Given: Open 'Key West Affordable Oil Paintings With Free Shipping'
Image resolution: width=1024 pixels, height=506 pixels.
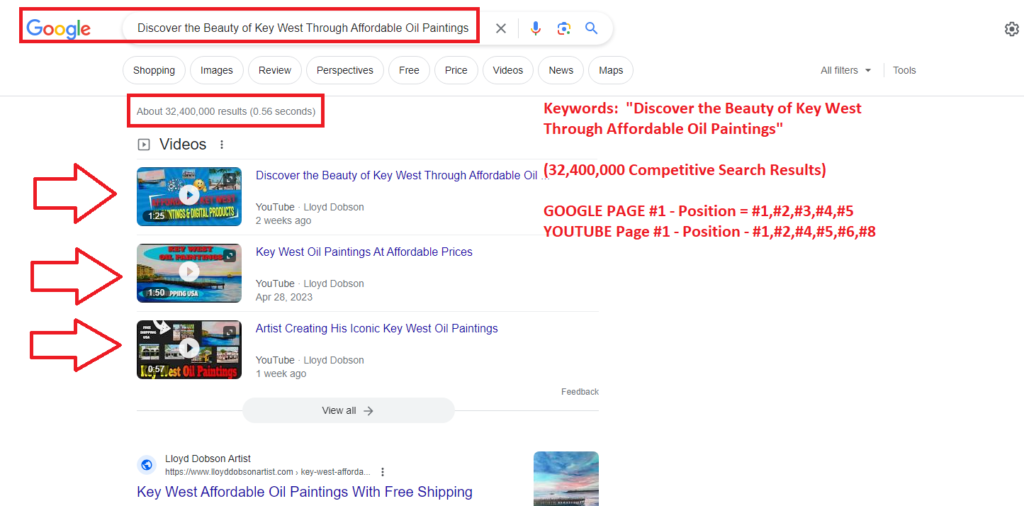Looking at the screenshot, I should click(304, 492).
